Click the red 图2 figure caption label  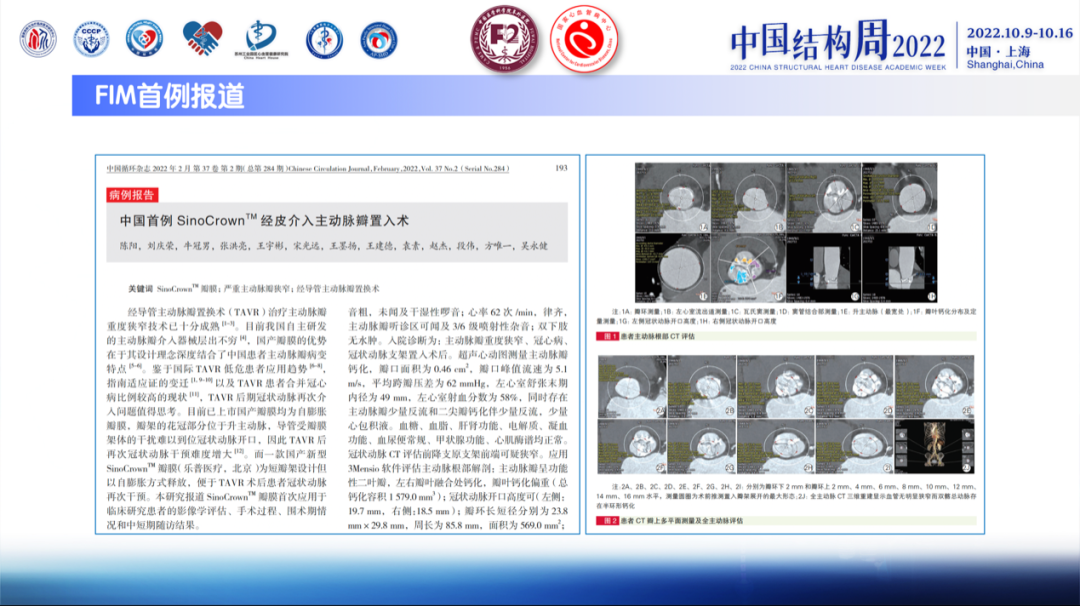tap(607, 522)
